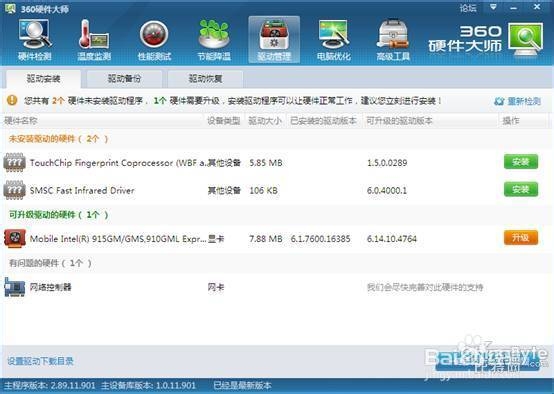
Task: Upgrade the Mobile Intel 915GM driver
Action: click(521, 238)
